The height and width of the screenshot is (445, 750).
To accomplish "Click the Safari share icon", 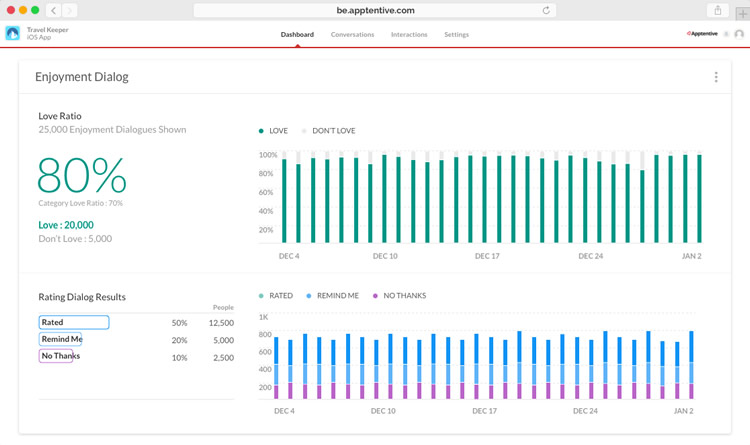I will (718, 10).
